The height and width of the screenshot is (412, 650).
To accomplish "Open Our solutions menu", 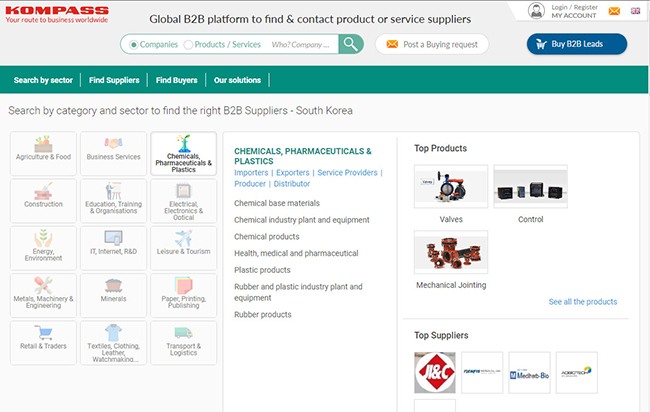I will [238, 80].
